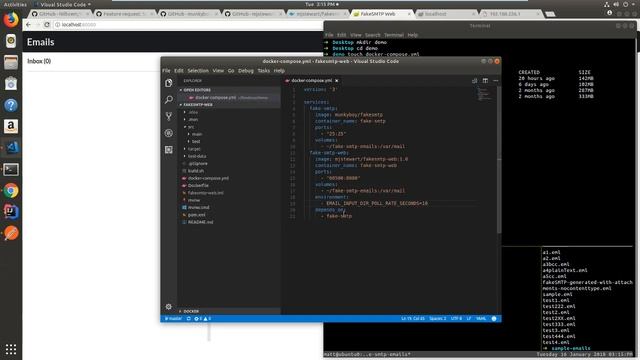Open the Visual Studio Code app menu in top bar
640x360 pixels.
click(x=63, y=4)
